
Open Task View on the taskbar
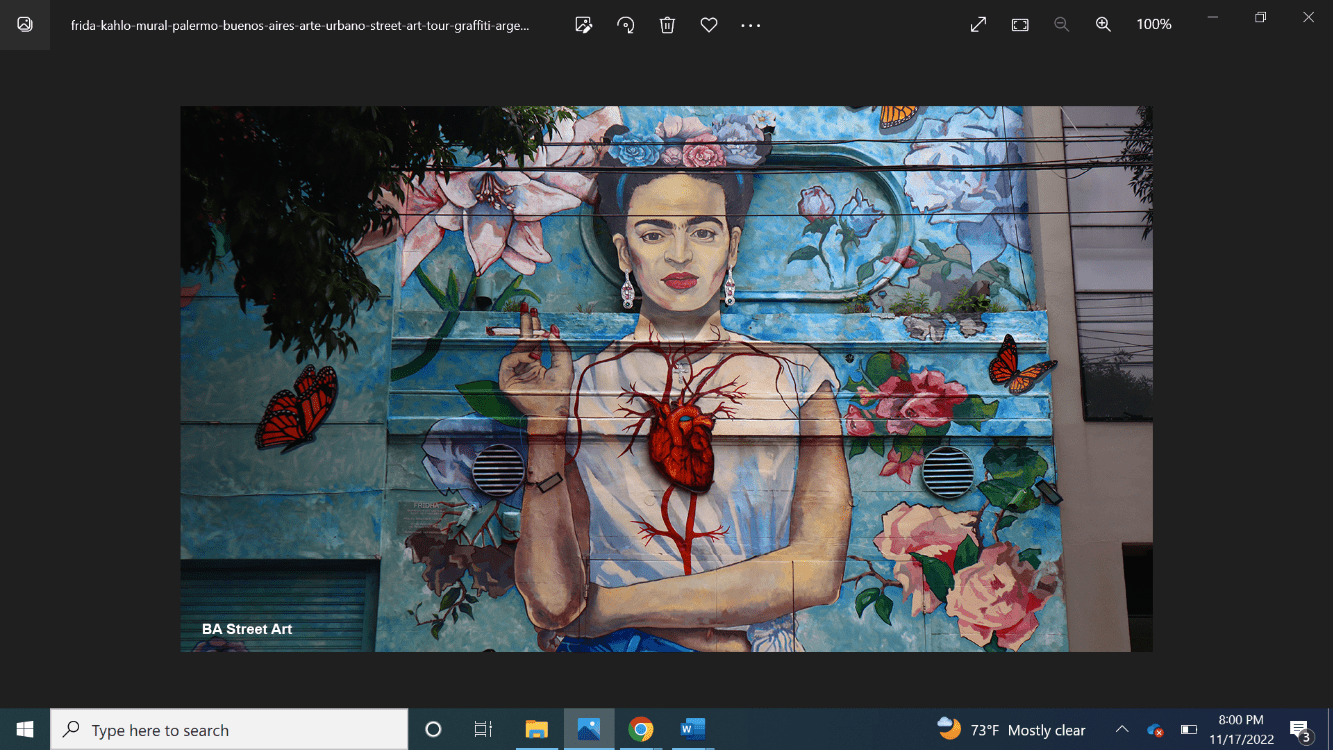tap(483, 730)
